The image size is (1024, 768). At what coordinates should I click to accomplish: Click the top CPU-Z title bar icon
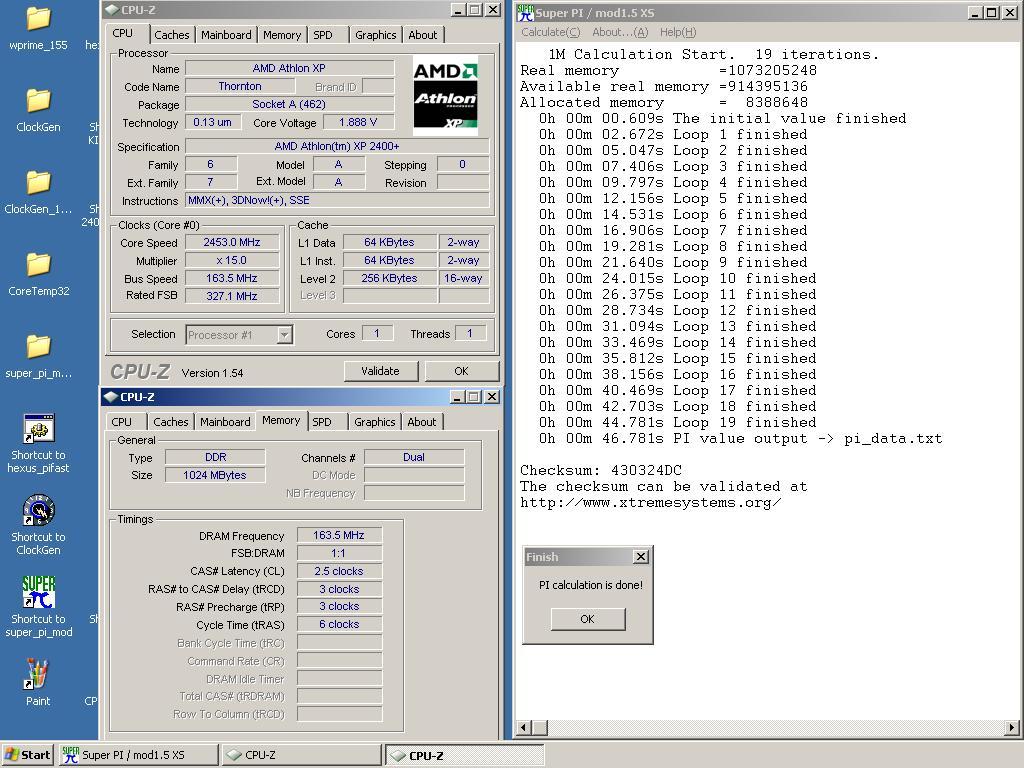(112, 10)
